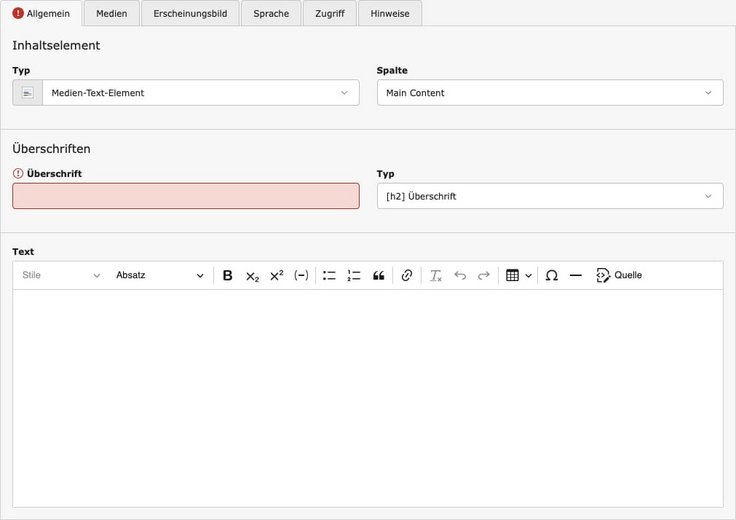Image resolution: width=736 pixels, height=520 pixels.
Task: Insert a horizontal line
Action: pos(575,276)
